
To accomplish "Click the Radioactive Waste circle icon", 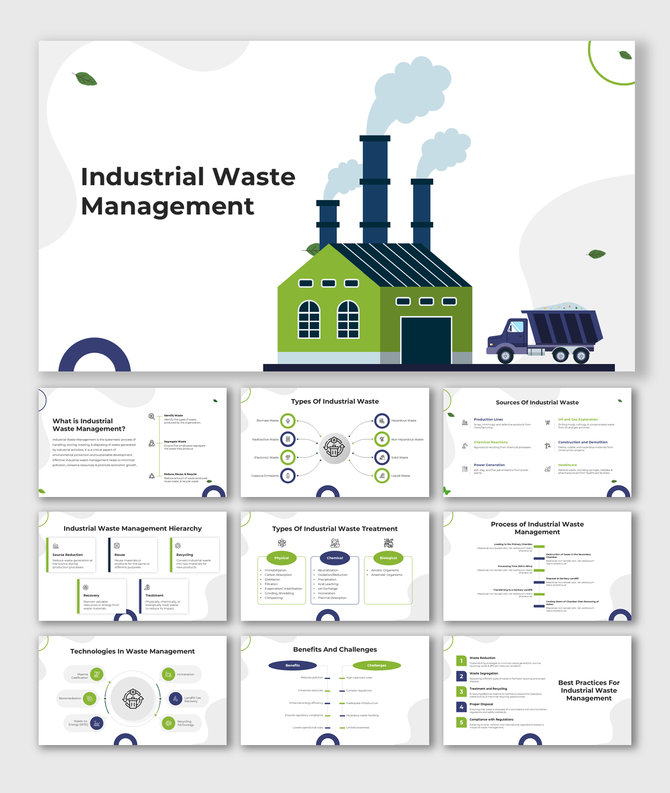I will coord(288,439).
